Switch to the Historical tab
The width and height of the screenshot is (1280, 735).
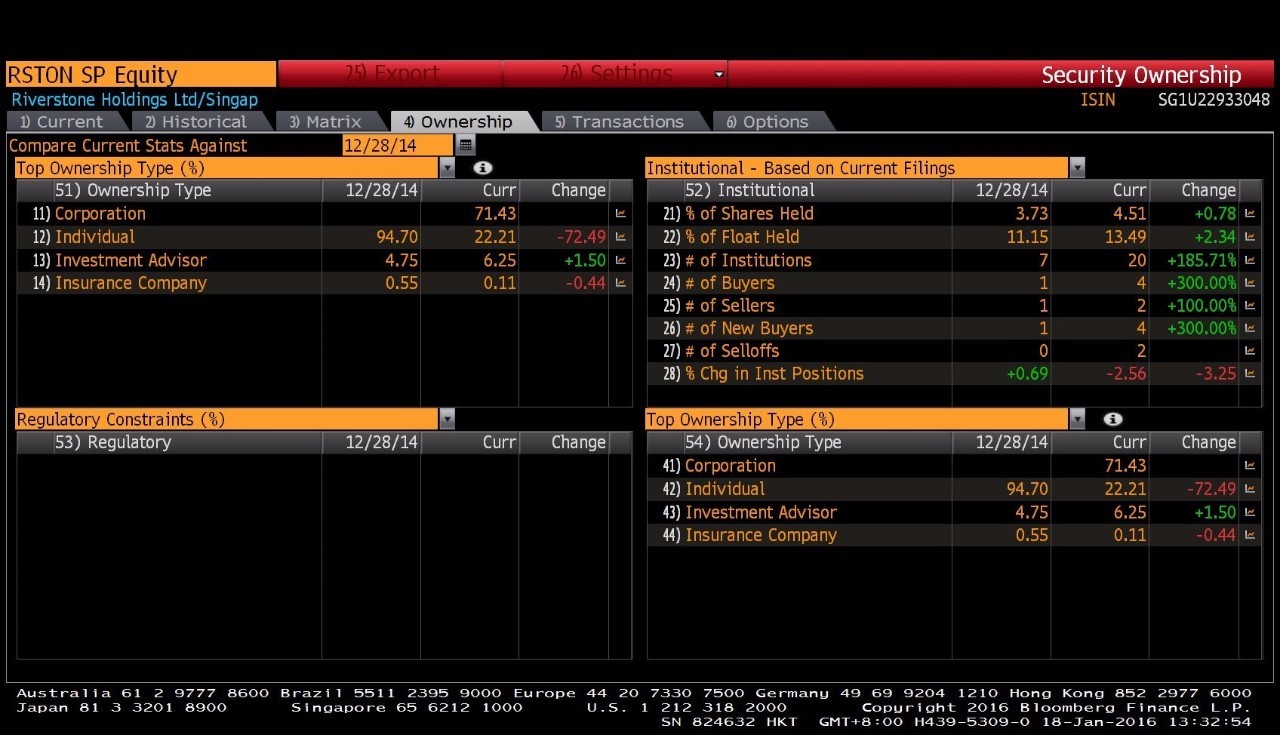(196, 122)
